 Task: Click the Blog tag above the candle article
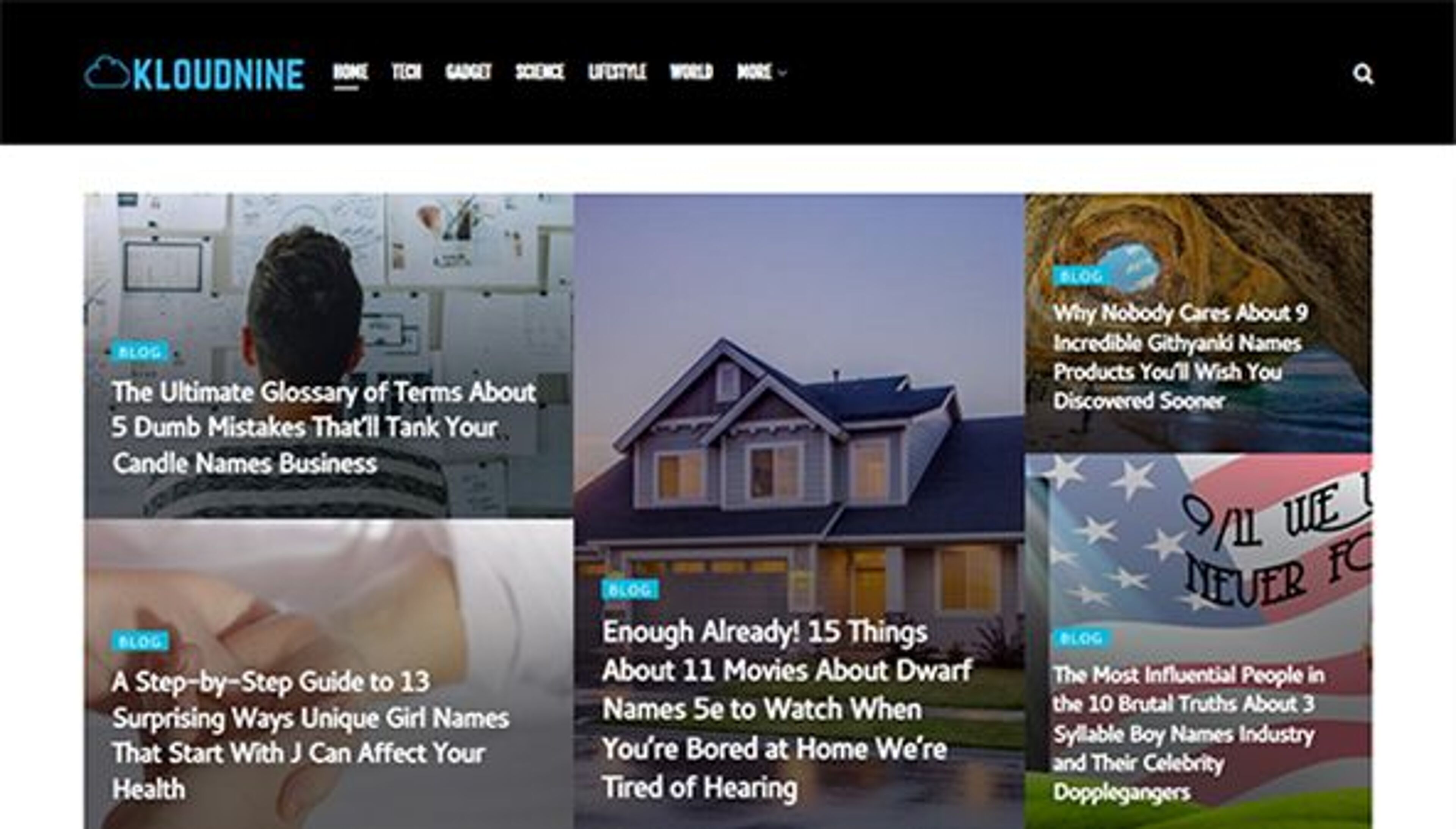[x=140, y=352]
